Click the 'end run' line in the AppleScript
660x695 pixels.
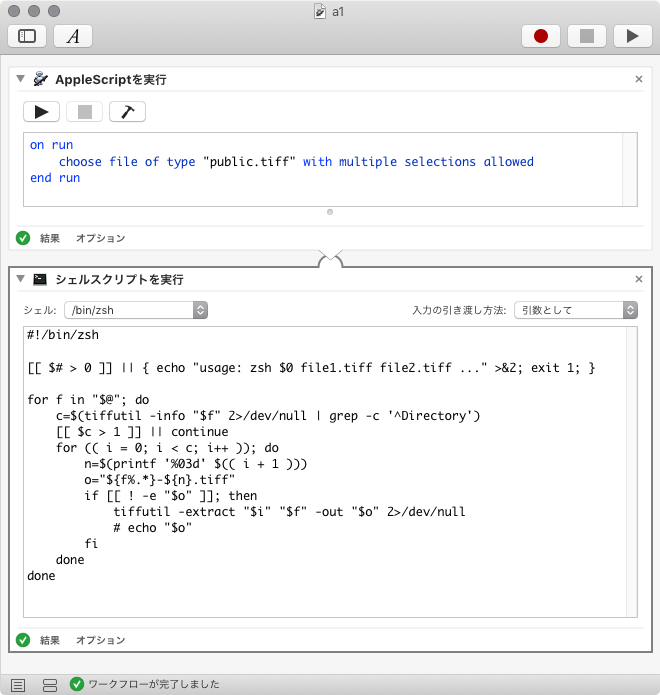[55, 178]
